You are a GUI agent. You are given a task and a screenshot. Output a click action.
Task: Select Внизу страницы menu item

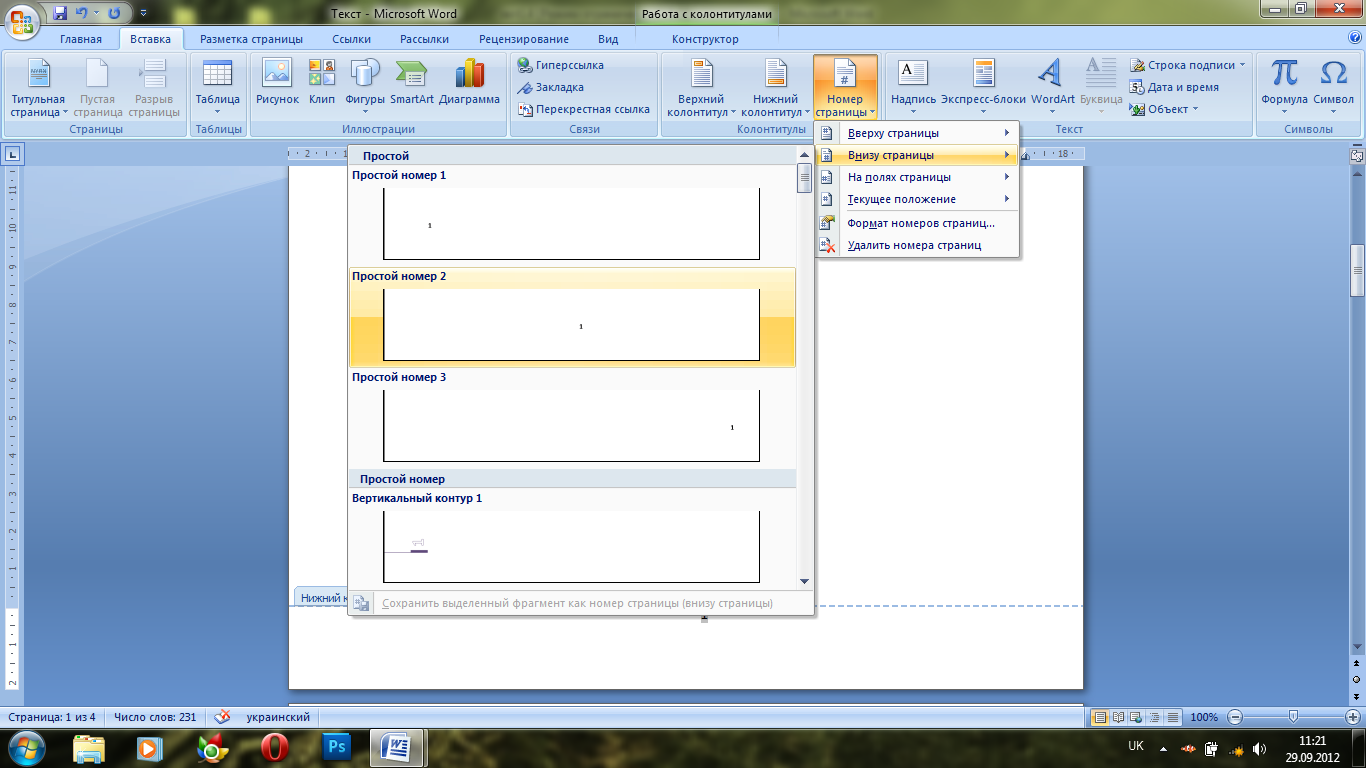[917, 155]
